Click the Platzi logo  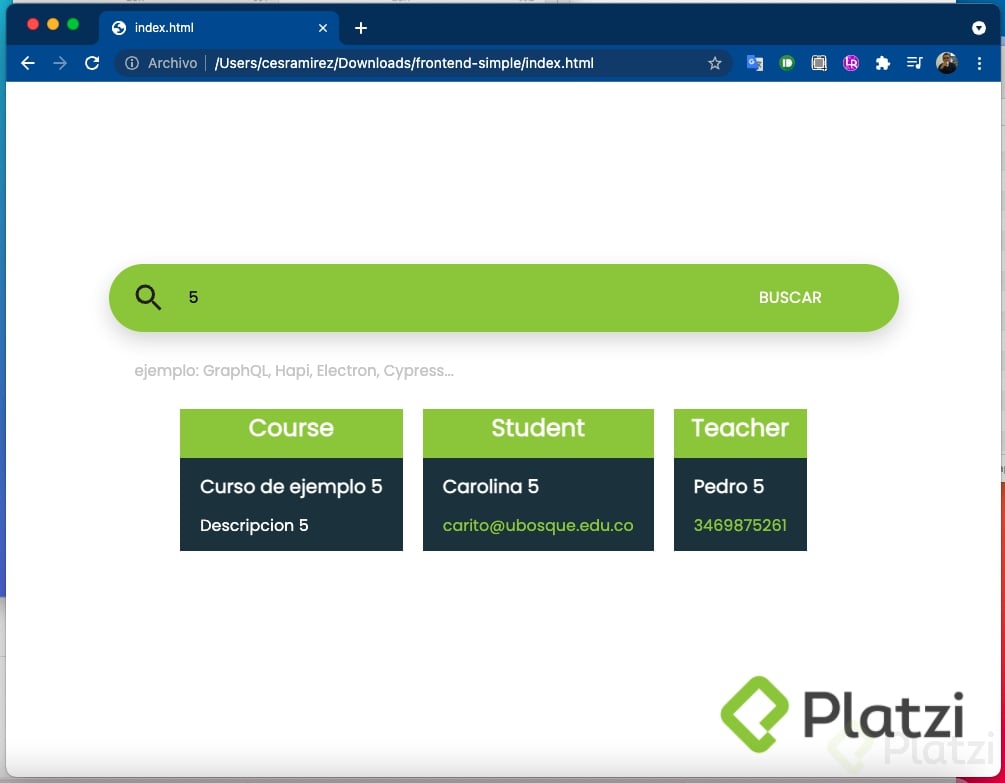[847, 712]
